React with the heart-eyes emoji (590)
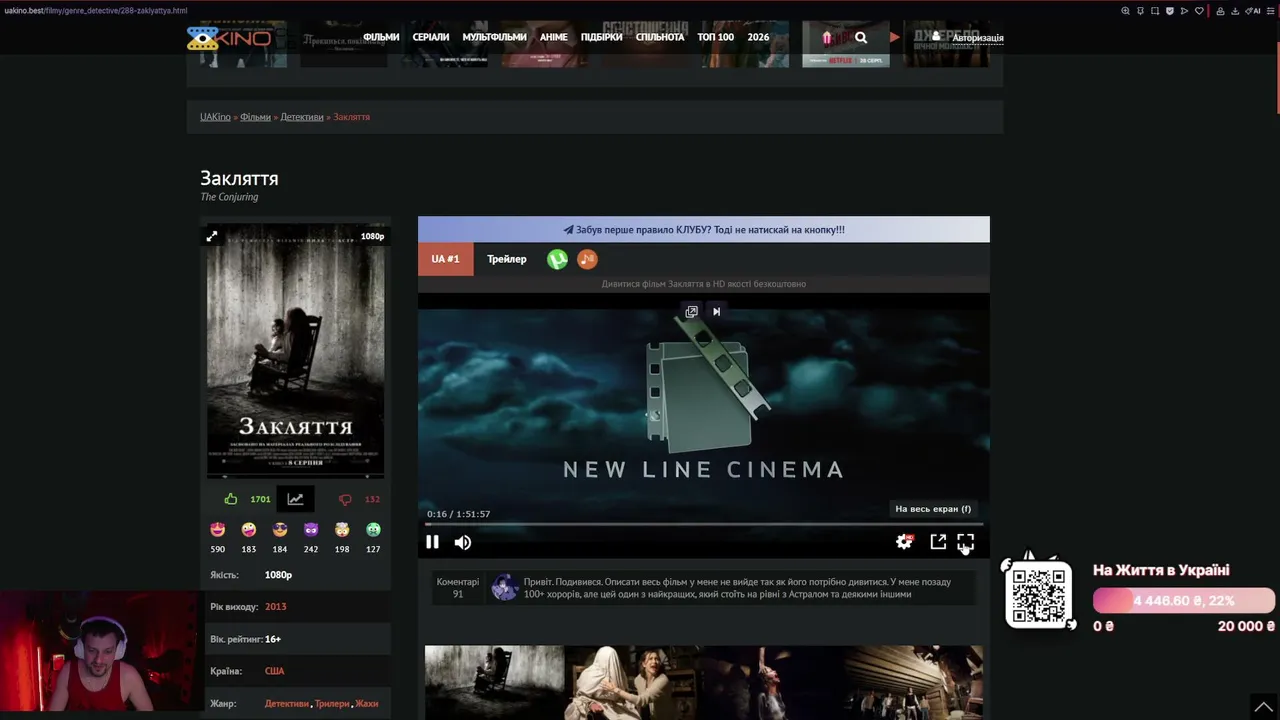This screenshot has height=720, width=1280. [x=218, y=530]
